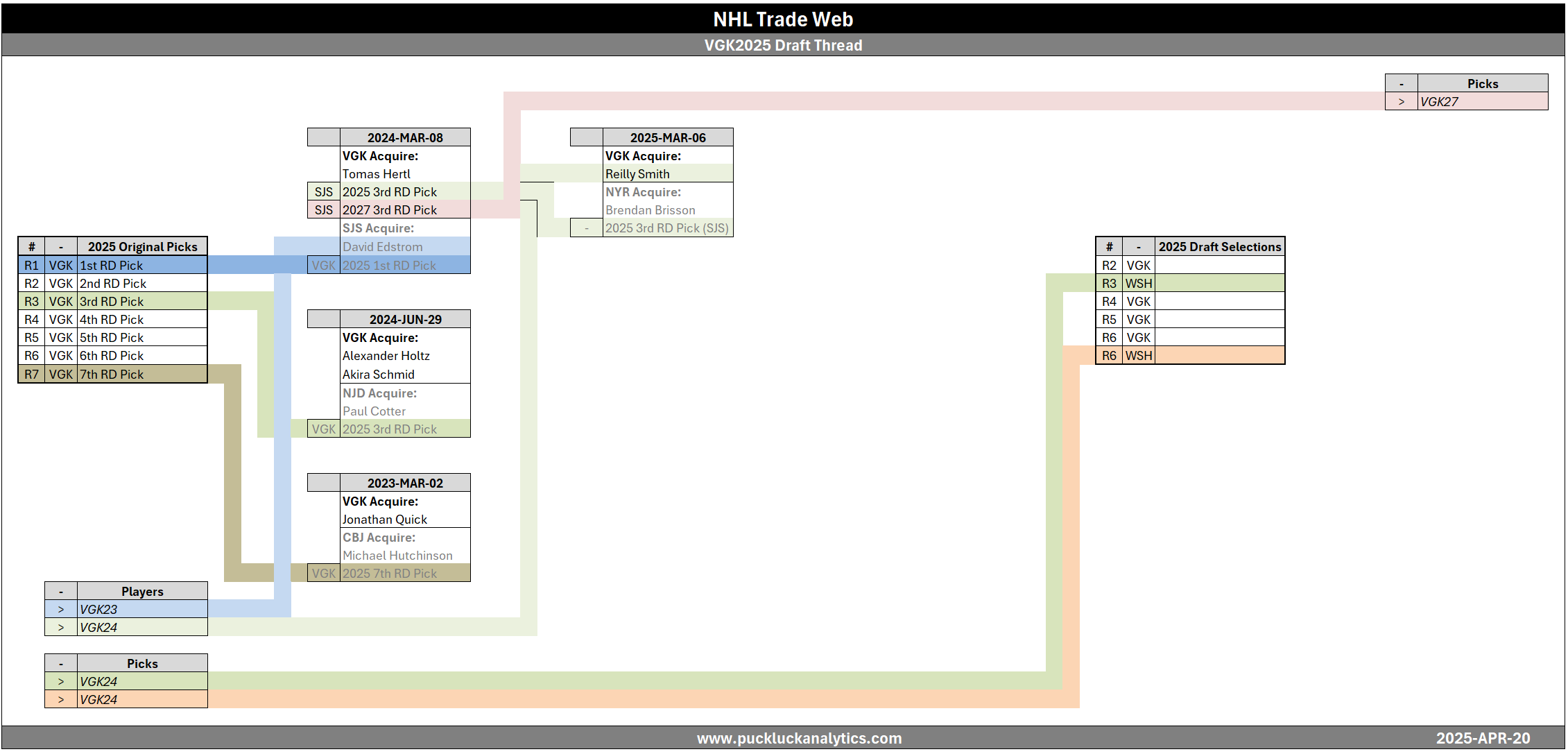Click the 2023-MAR-02 trade date header
The height and width of the screenshot is (754, 1568).
(404, 483)
